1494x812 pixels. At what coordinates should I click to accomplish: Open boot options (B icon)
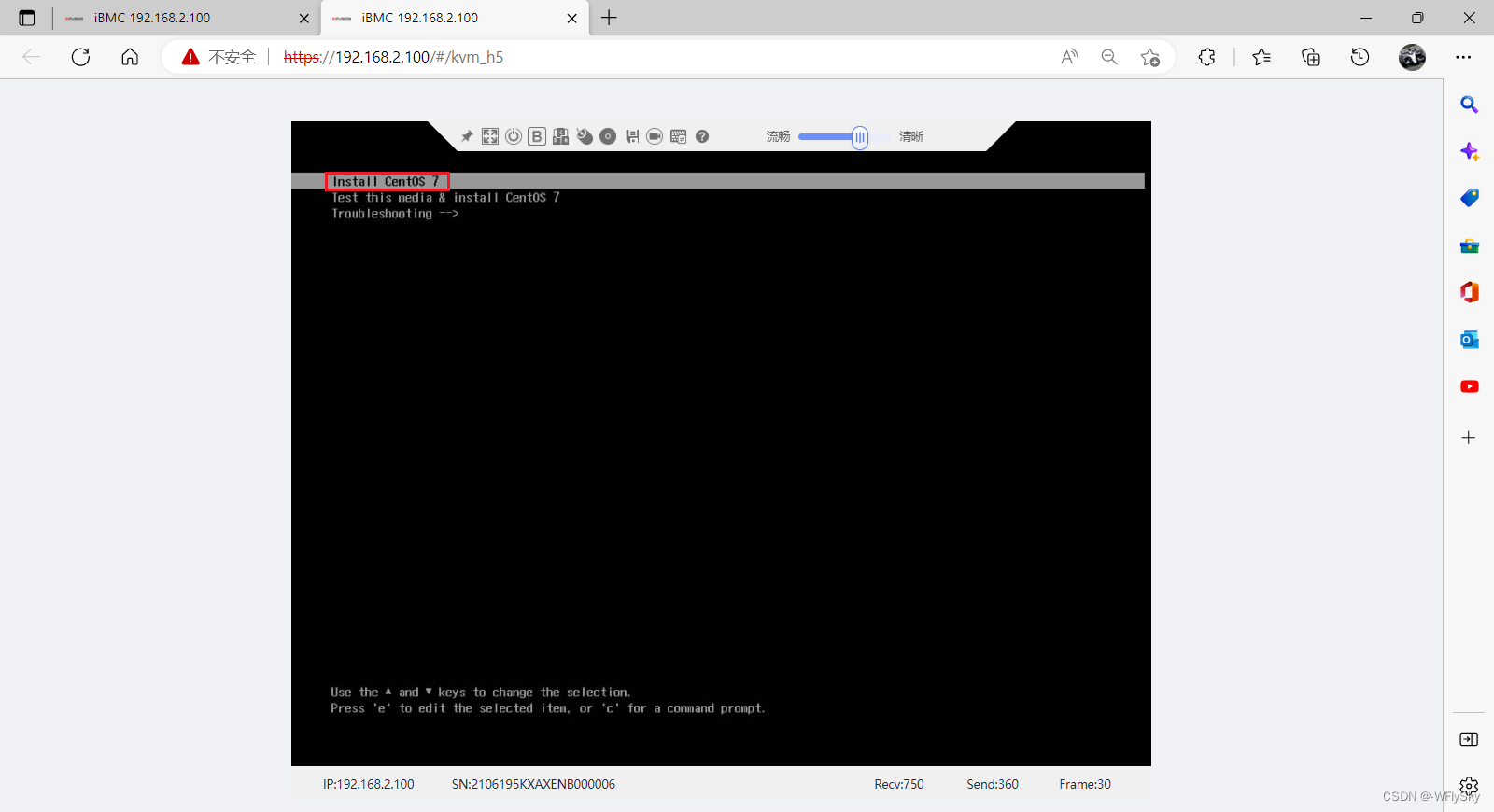pos(537,136)
